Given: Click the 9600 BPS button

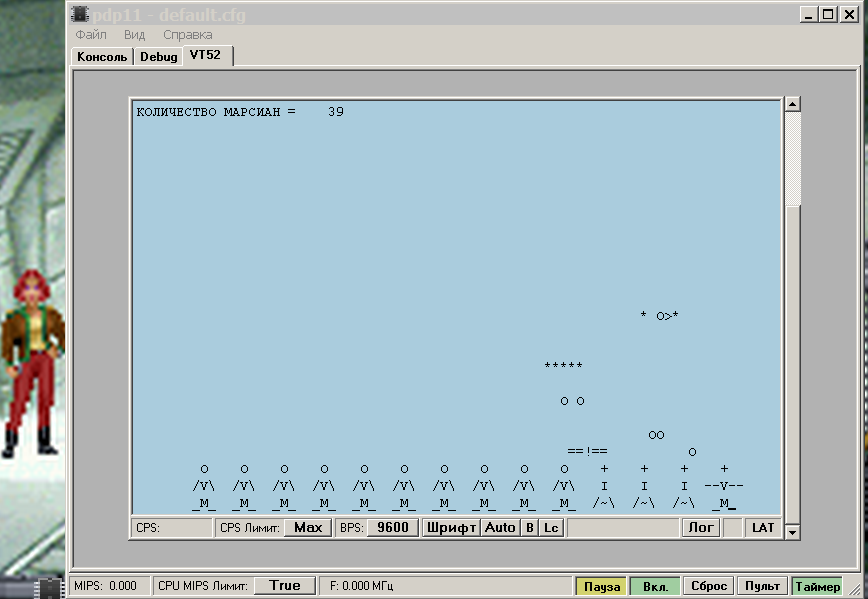Looking at the screenshot, I should pos(392,528).
